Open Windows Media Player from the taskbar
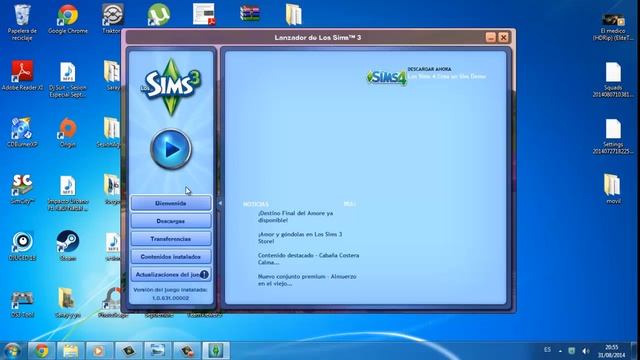Image resolution: width=640 pixels, height=360 pixels. [99, 351]
